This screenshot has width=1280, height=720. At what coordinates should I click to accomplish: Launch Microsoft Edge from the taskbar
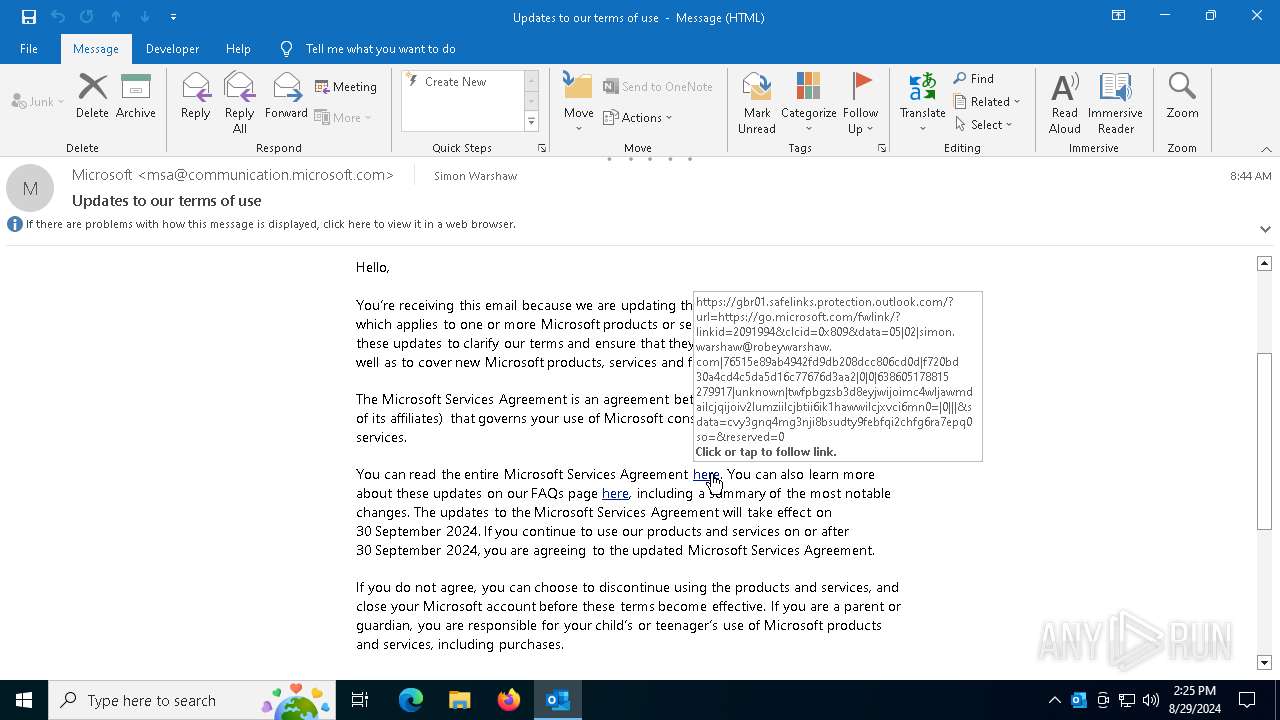pyautogui.click(x=411, y=700)
